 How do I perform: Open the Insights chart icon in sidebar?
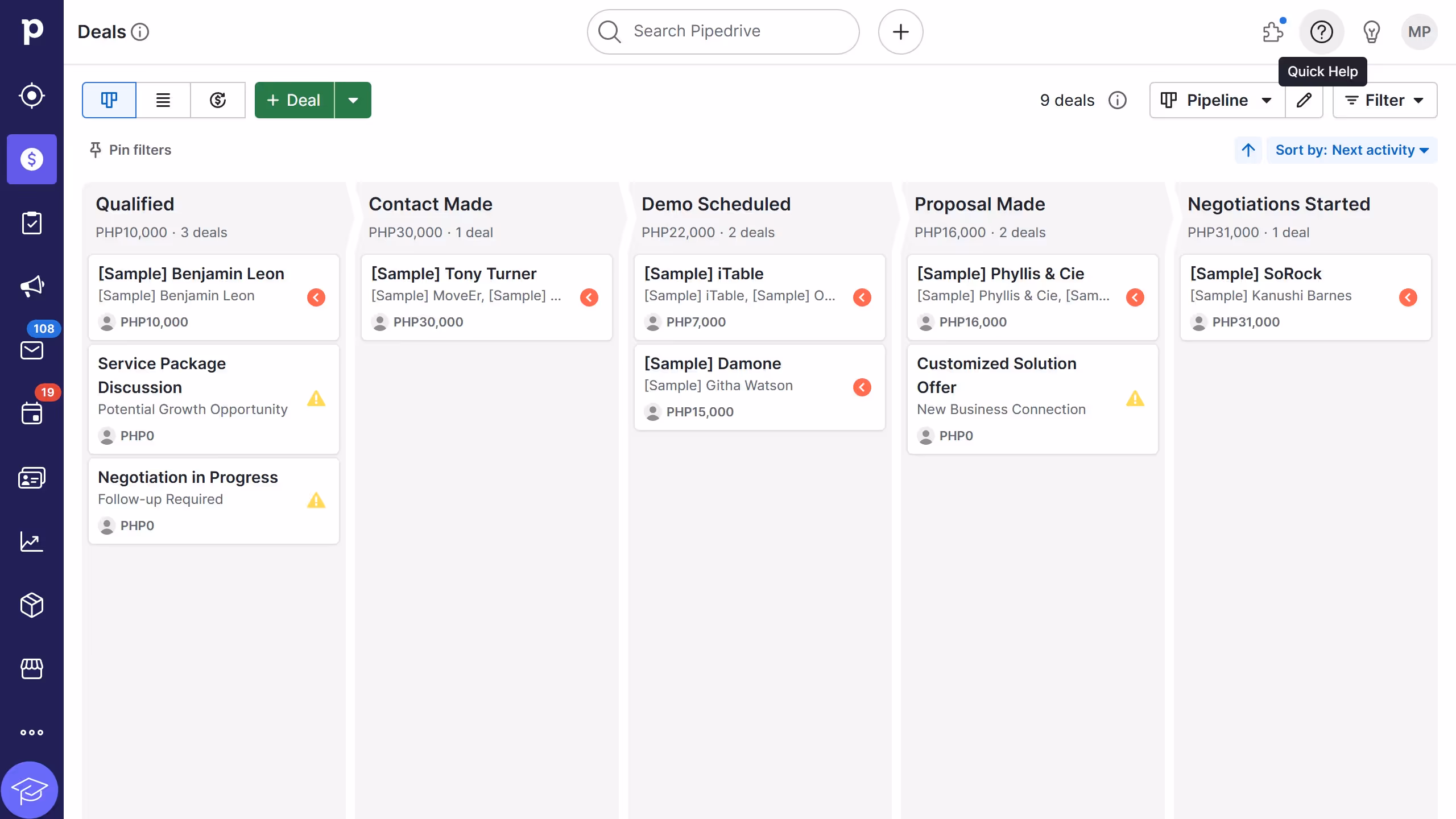31,541
